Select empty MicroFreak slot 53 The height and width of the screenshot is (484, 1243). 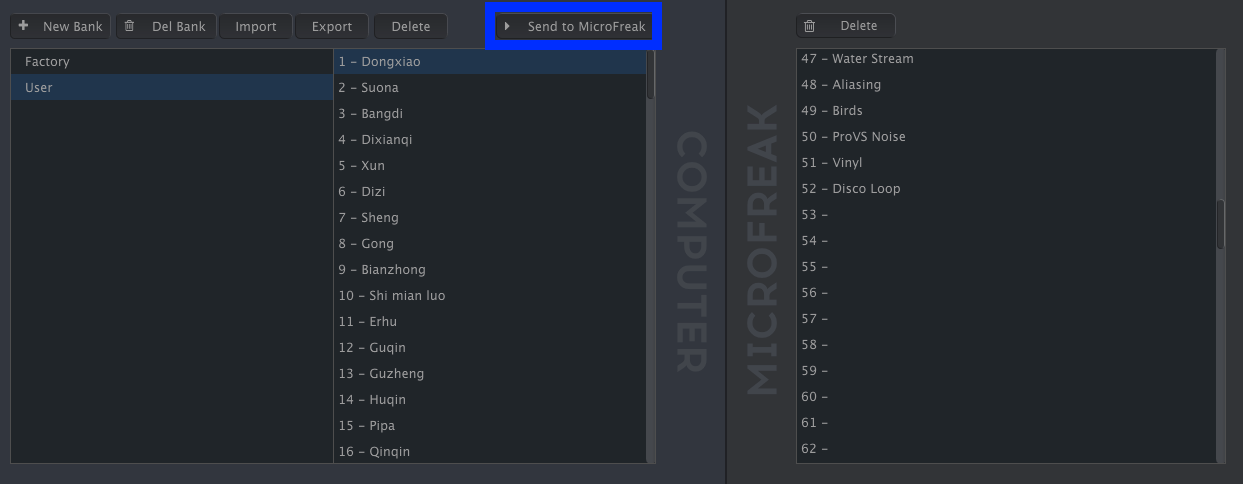coord(1006,215)
